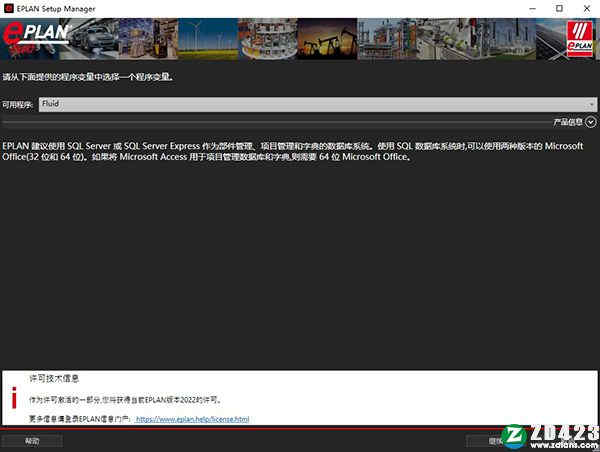Maximize the EPLAN Setup Manager window

click(559, 8)
